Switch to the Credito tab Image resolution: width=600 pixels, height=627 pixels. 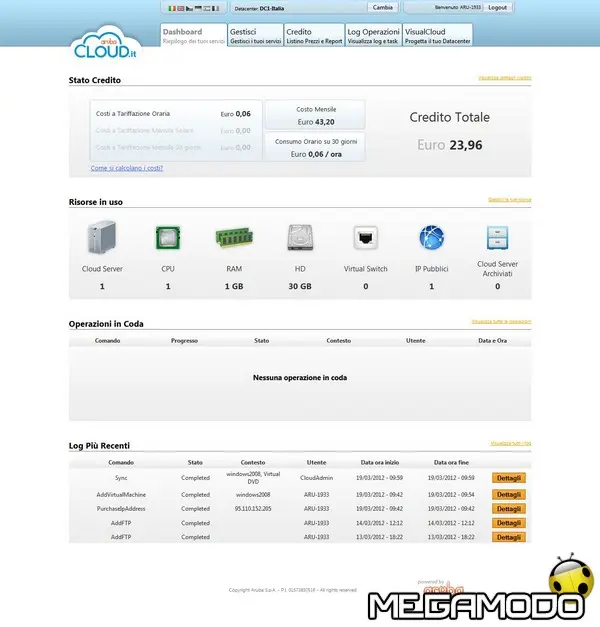click(x=313, y=36)
